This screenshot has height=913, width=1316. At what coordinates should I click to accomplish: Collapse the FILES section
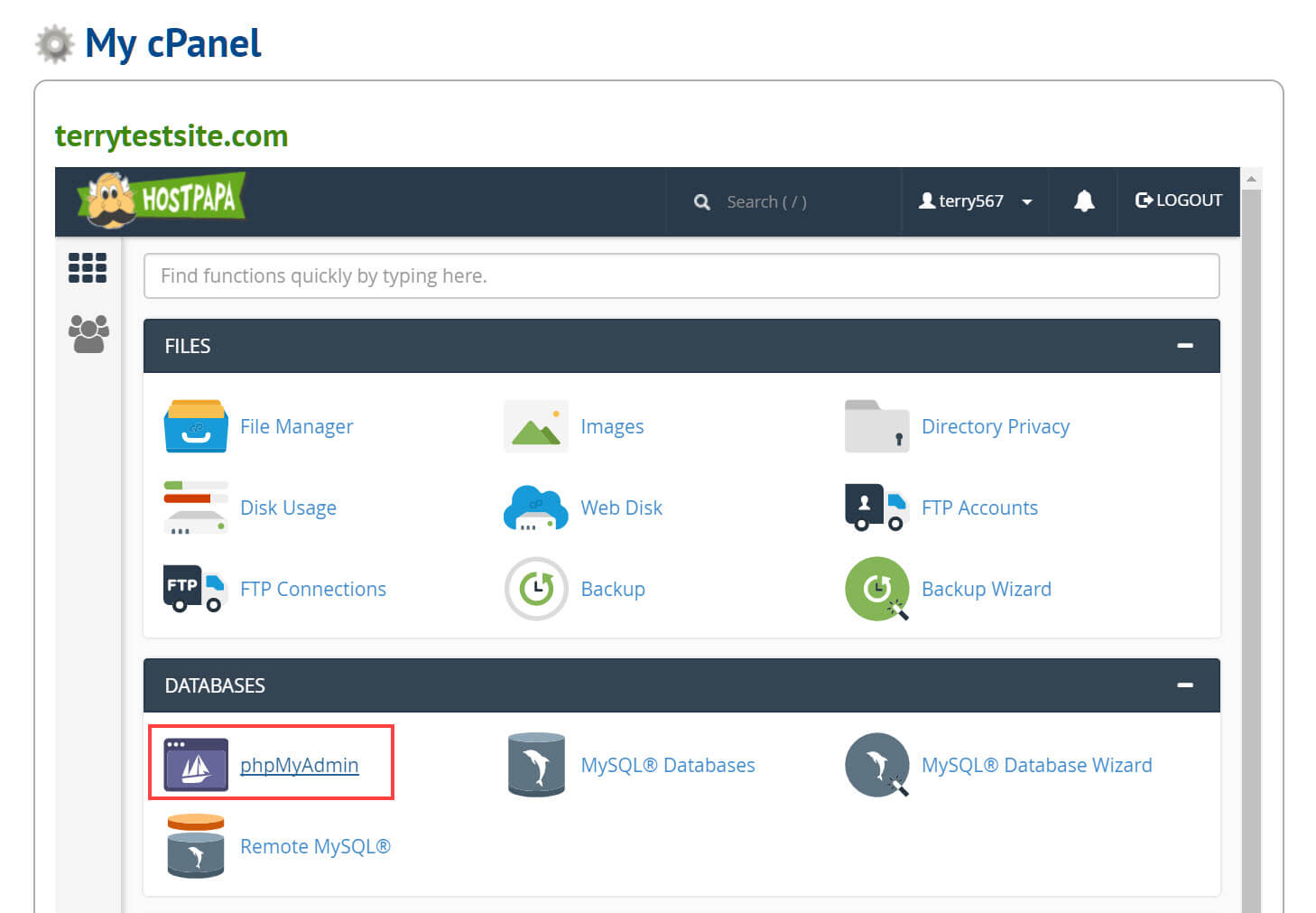1185,346
